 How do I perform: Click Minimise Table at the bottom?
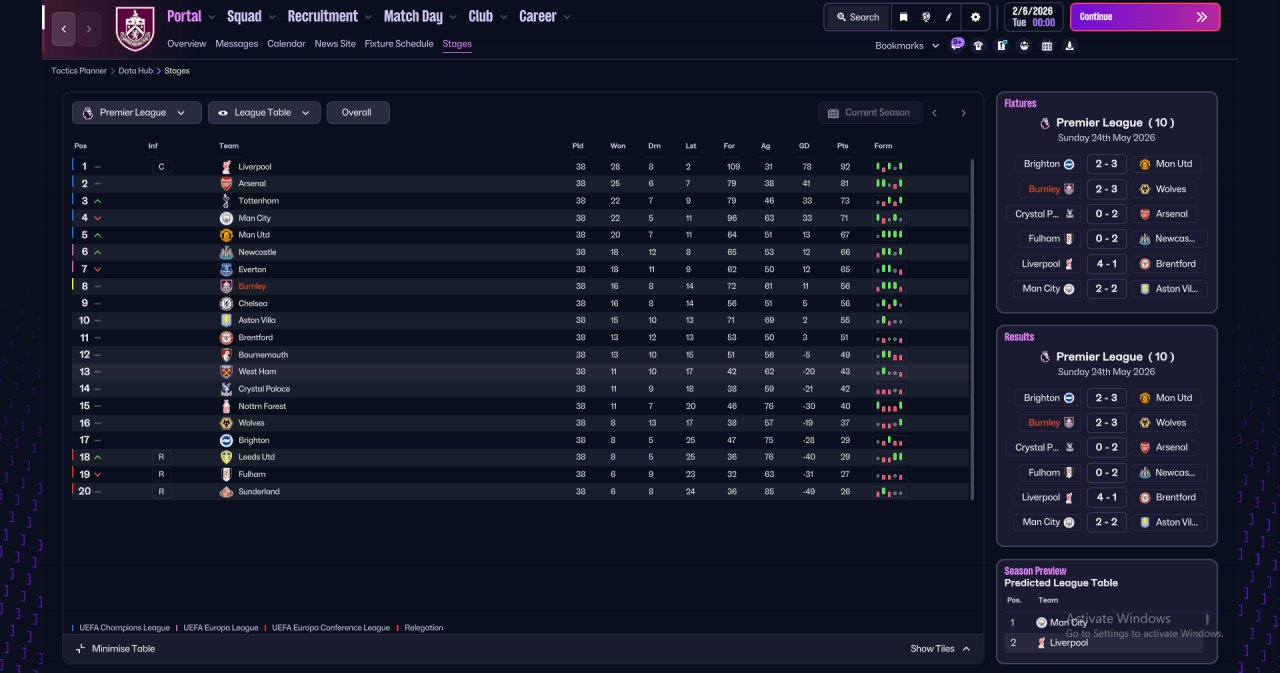pos(115,649)
